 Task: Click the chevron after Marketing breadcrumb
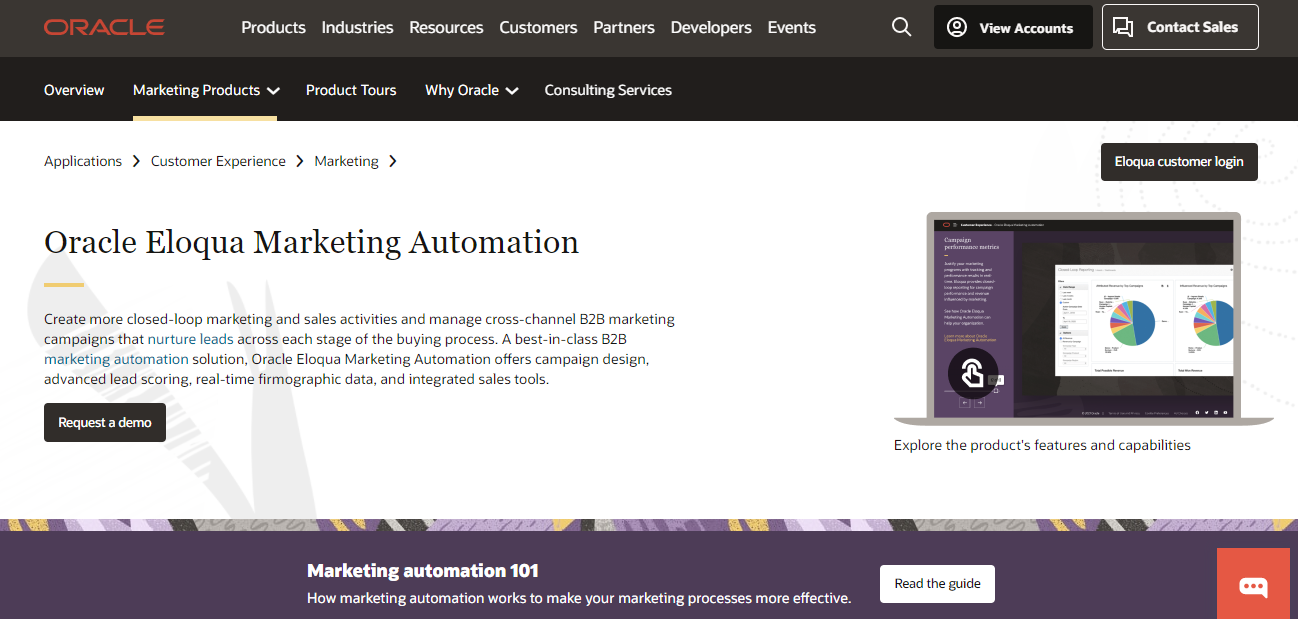coord(393,161)
